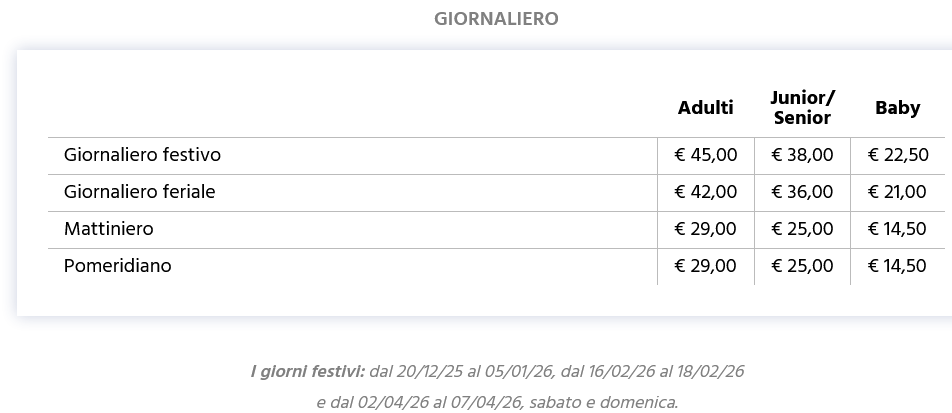Click the € 36,00 Junior/Senior feriale price
This screenshot has height=413, width=952.
802,192
